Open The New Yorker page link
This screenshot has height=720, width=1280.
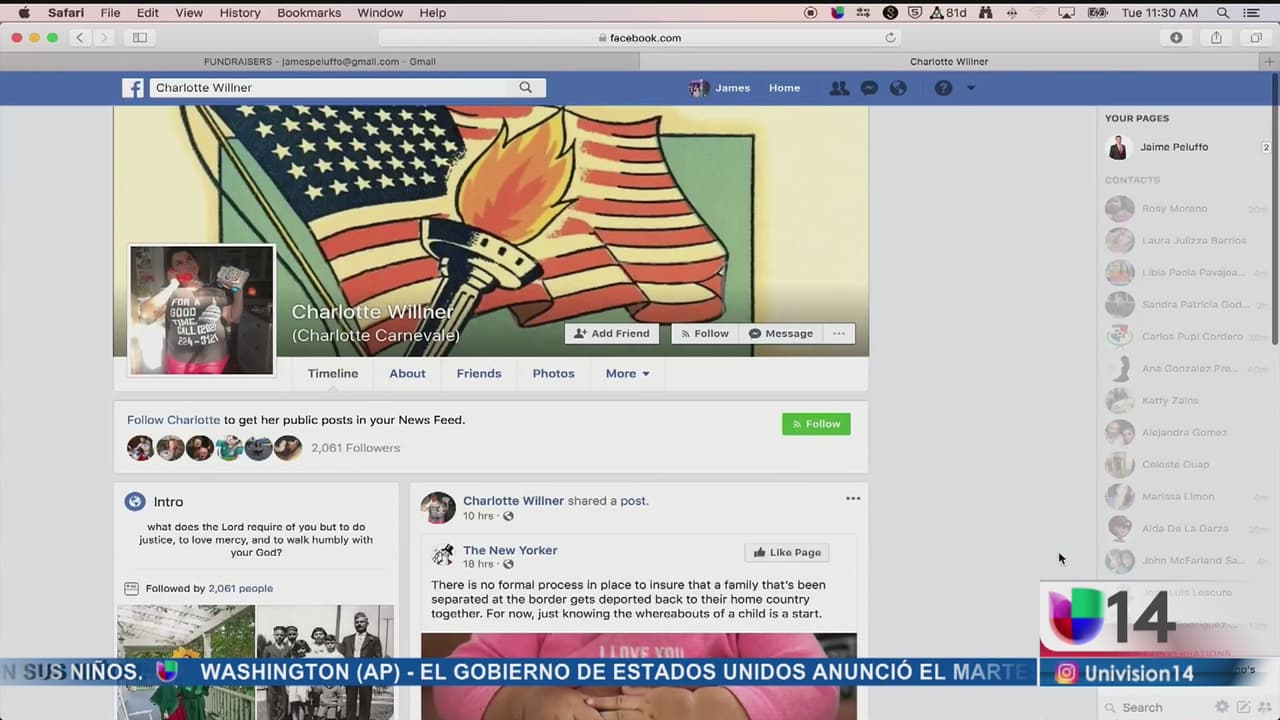(510, 550)
